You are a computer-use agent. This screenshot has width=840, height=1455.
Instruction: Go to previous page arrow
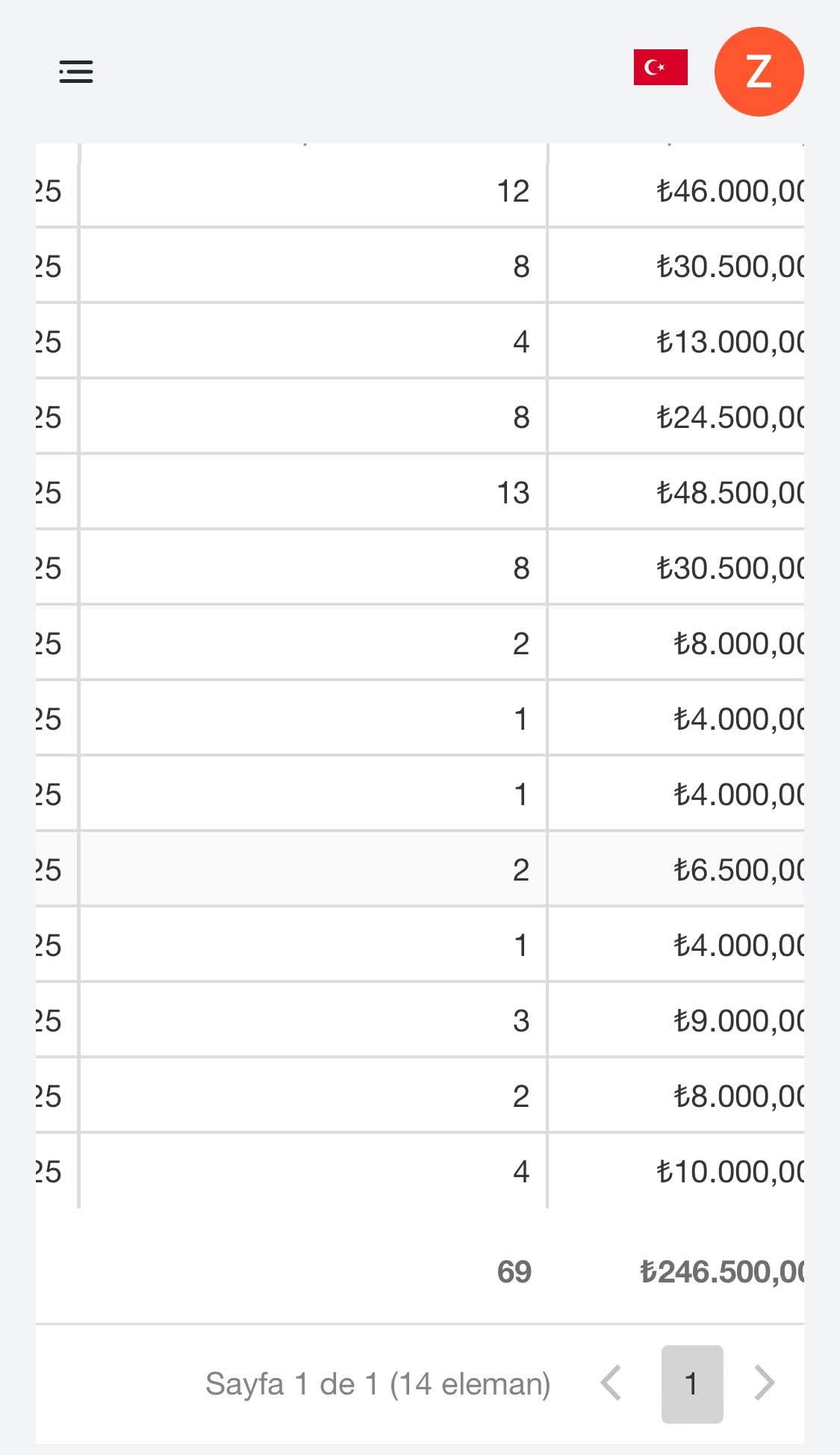[x=612, y=1383]
